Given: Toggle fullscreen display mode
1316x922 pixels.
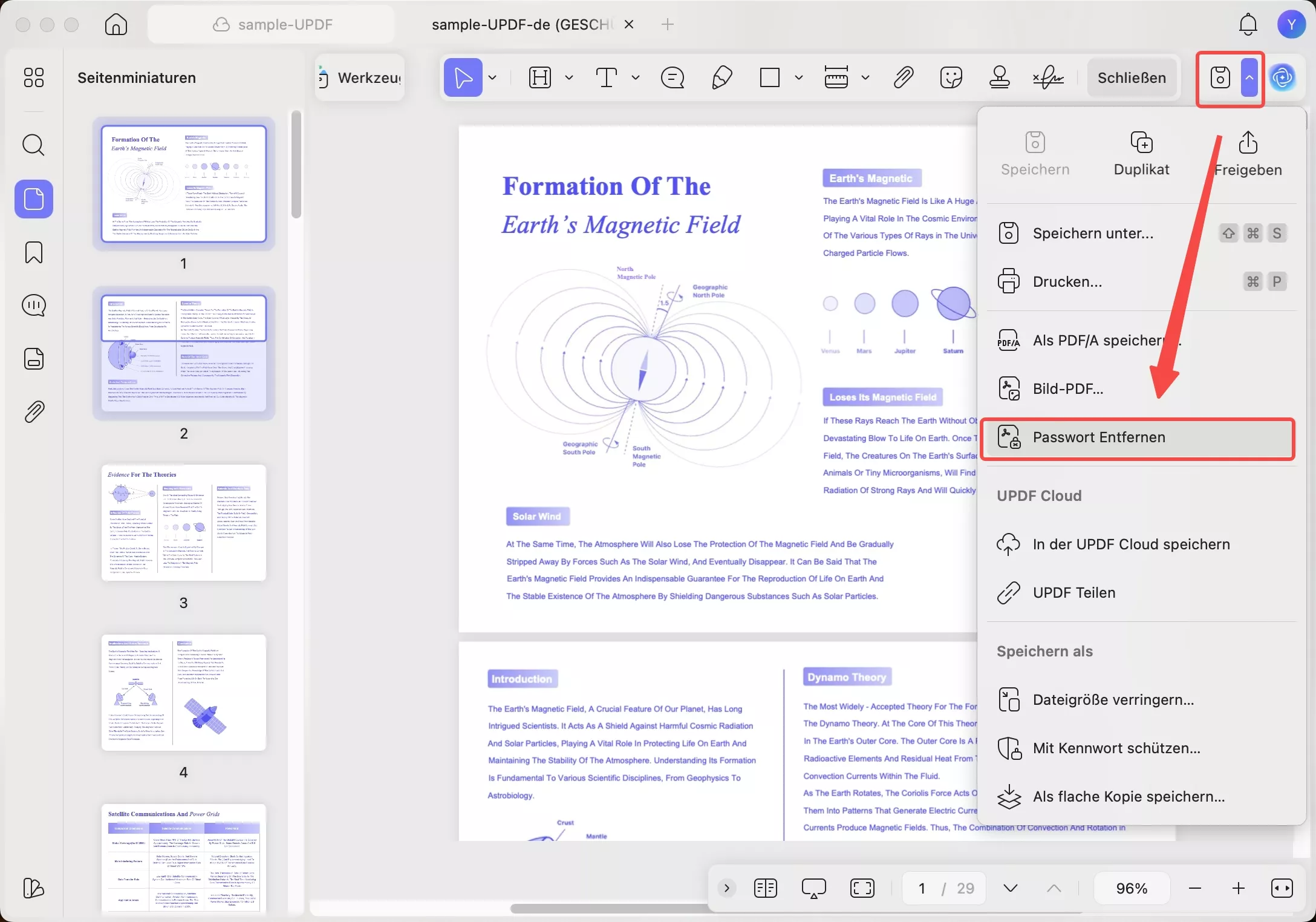Looking at the screenshot, I should tap(862, 888).
